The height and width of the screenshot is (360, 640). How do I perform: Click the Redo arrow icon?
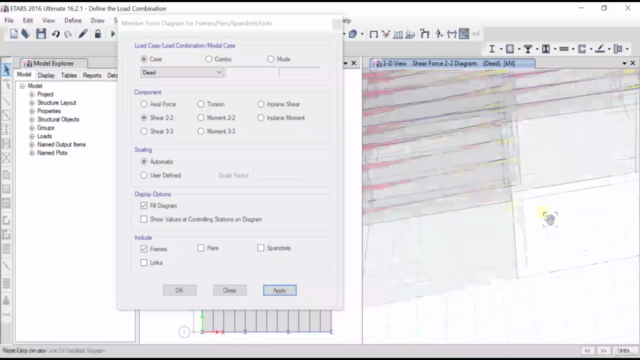(x=68, y=34)
